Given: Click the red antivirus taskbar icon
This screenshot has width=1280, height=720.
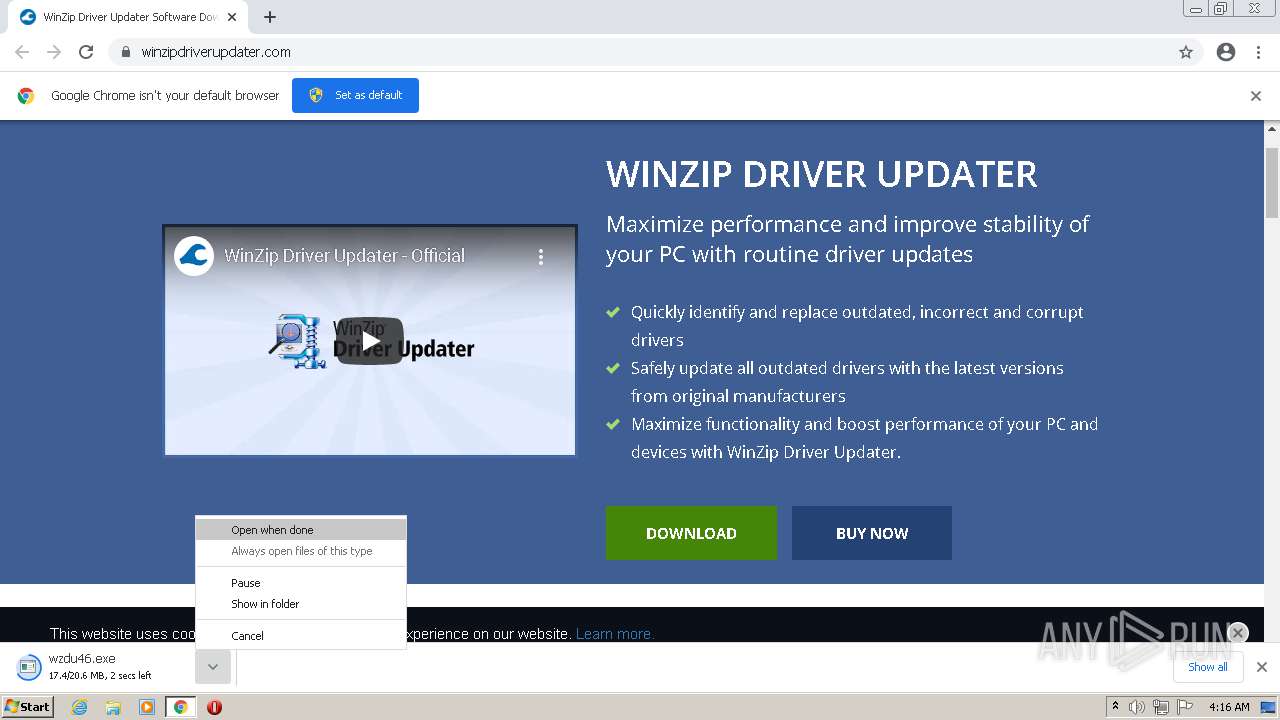Looking at the screenshot, I should 214,707.
